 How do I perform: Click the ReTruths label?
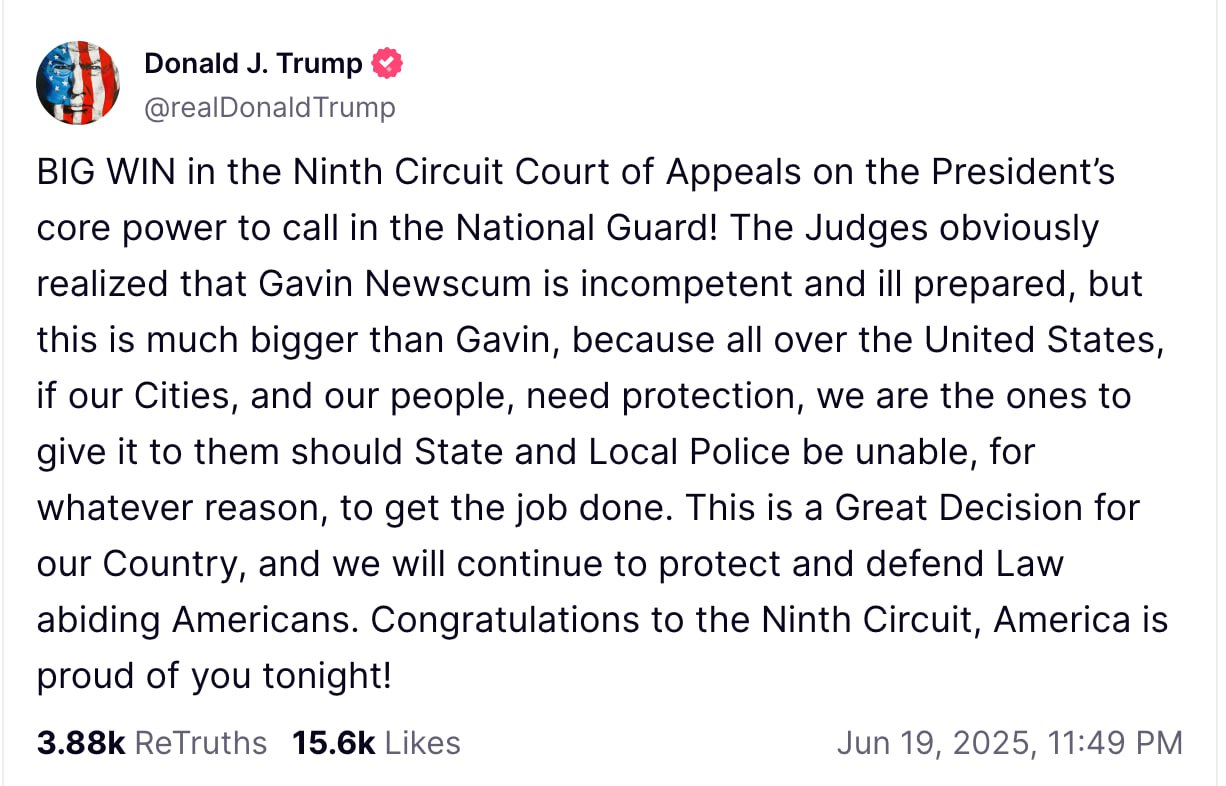(201, 743)
